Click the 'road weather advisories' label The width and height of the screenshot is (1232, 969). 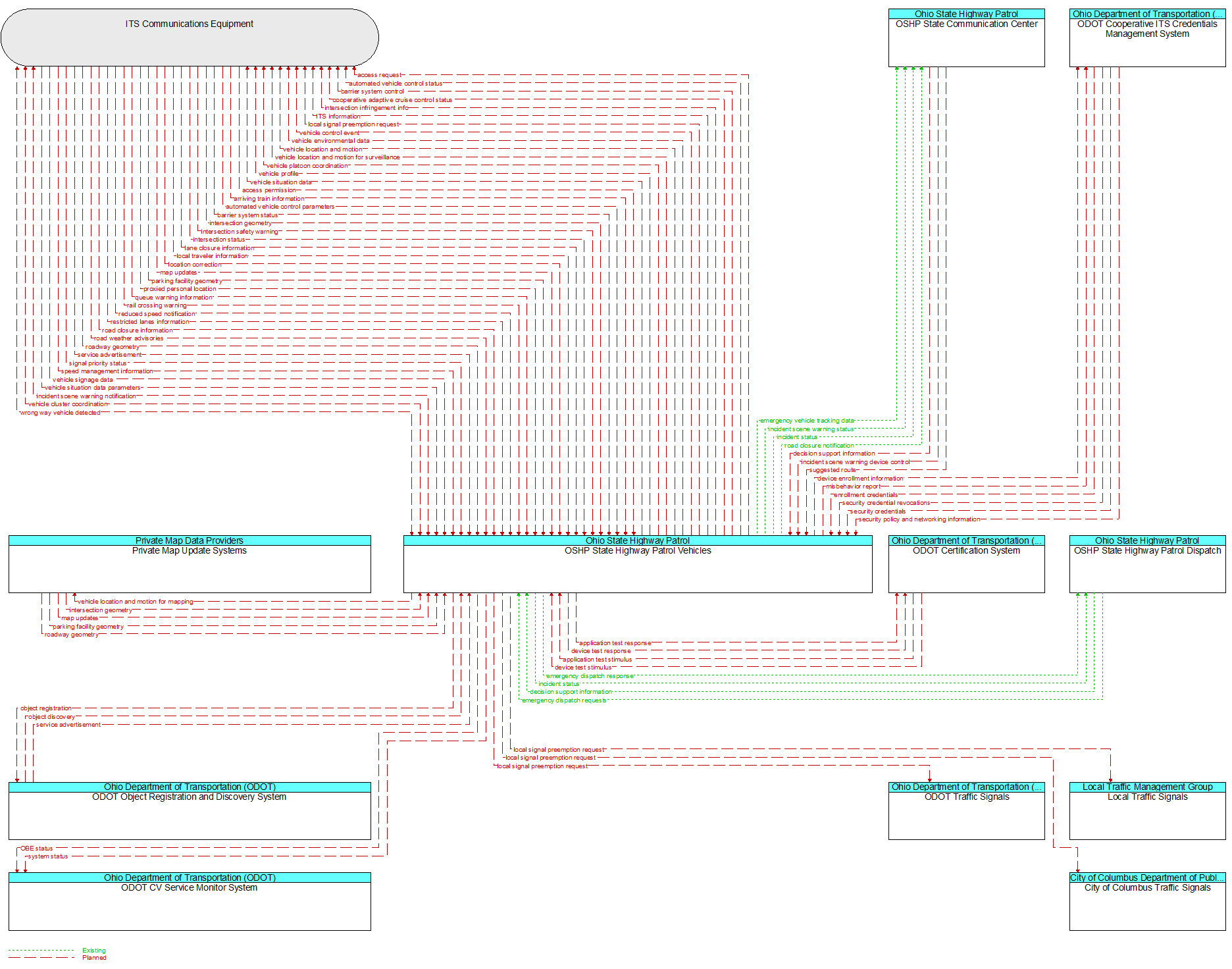[128, 338]
